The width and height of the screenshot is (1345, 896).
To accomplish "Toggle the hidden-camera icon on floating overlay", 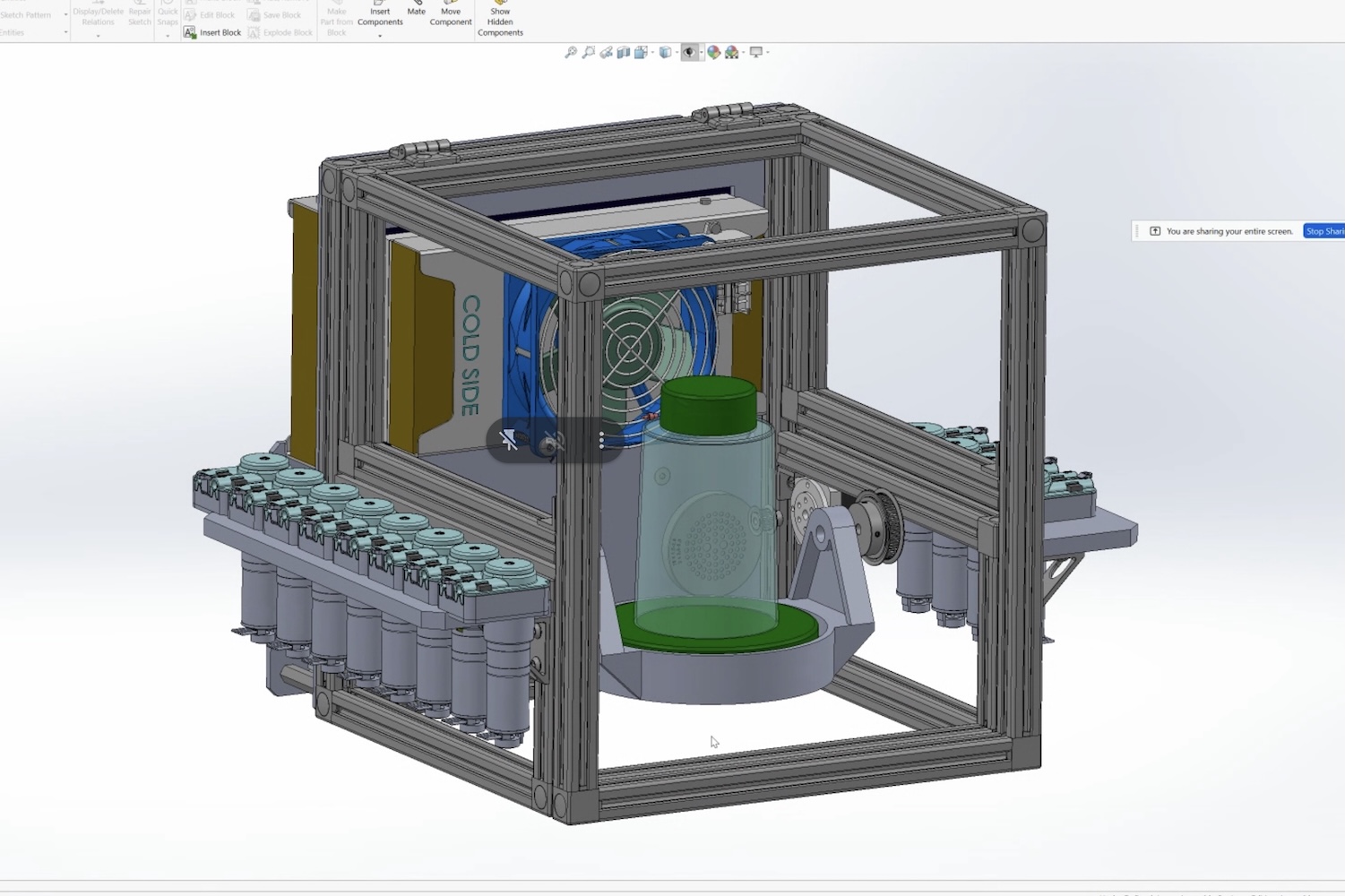I will coord(553,440).
